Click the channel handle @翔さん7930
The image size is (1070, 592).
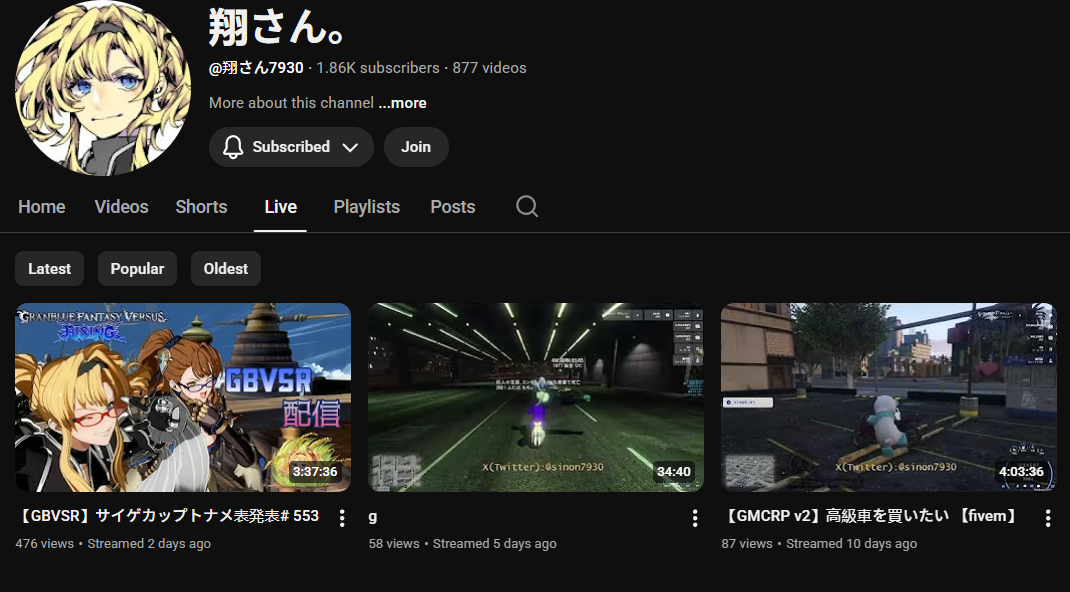[256, 68]
